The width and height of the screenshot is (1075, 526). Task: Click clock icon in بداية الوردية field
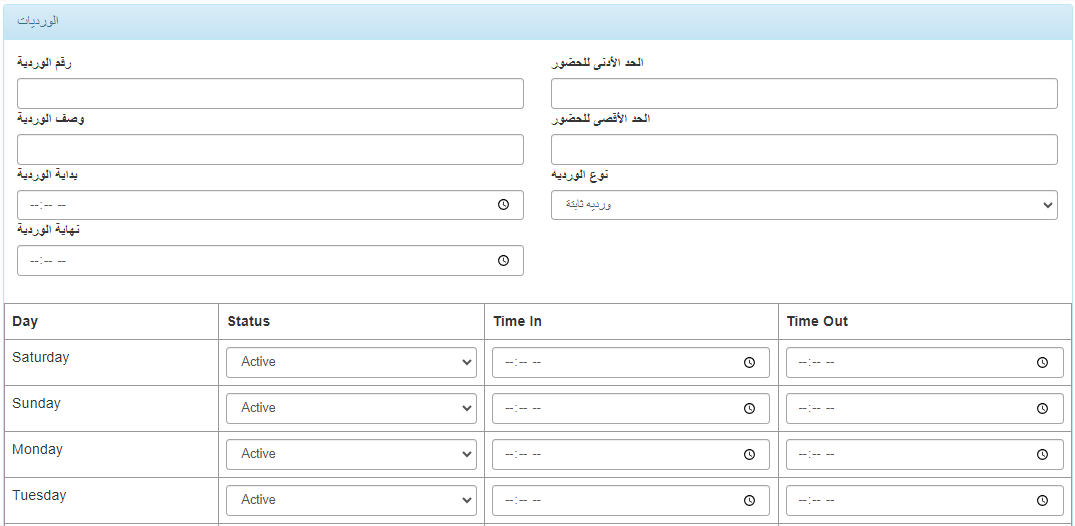(503, 205)
